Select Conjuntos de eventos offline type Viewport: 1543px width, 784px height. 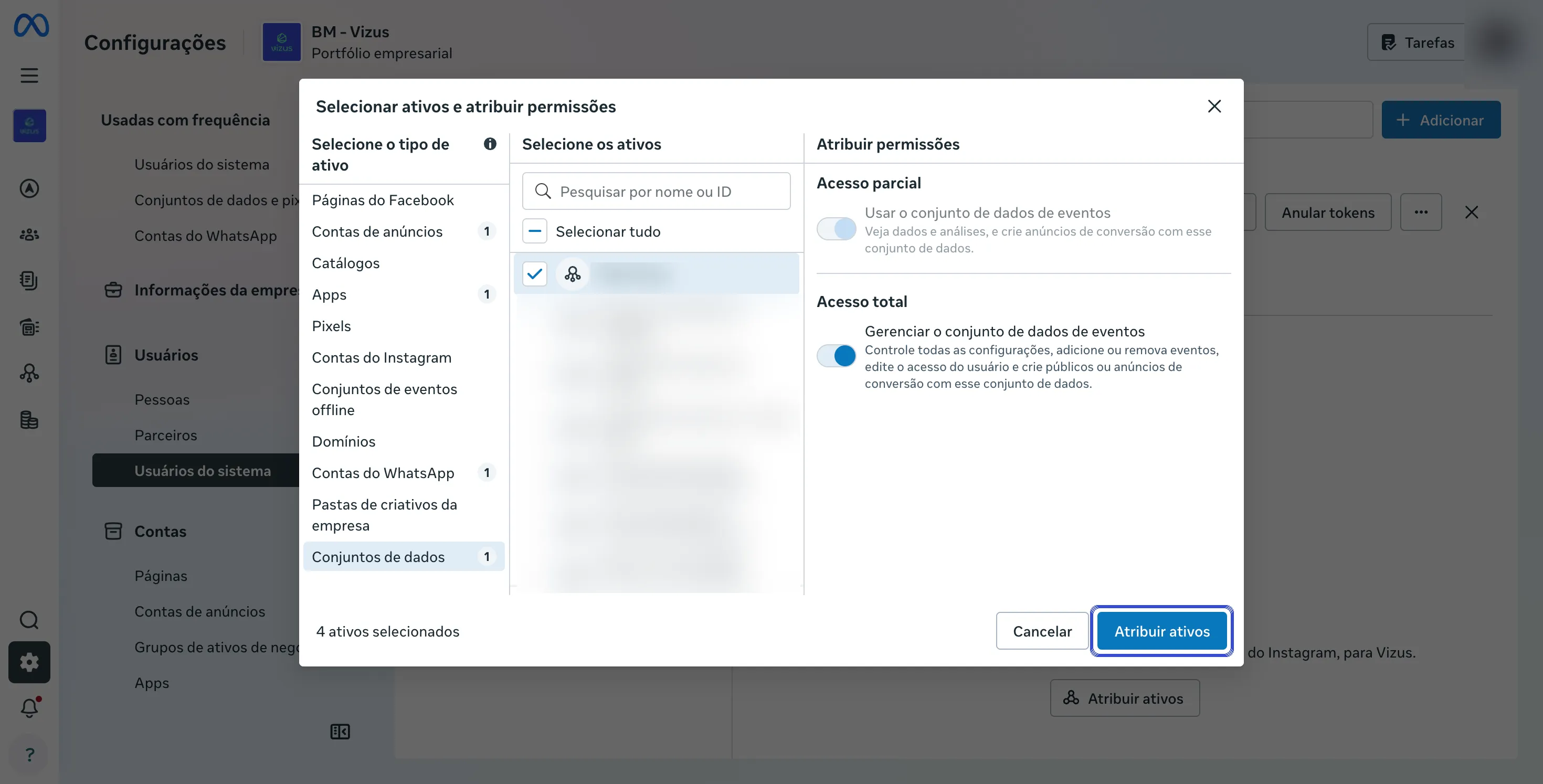pyautogui.click(x=404, y=399)
